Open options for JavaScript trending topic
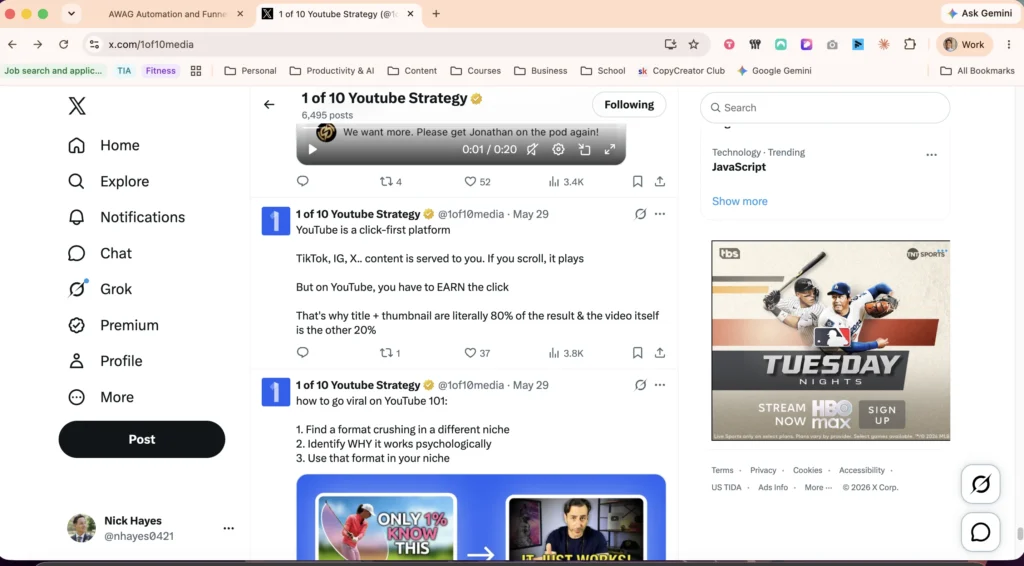Viewport: 1024px width, 566px height. pos(931,155)
